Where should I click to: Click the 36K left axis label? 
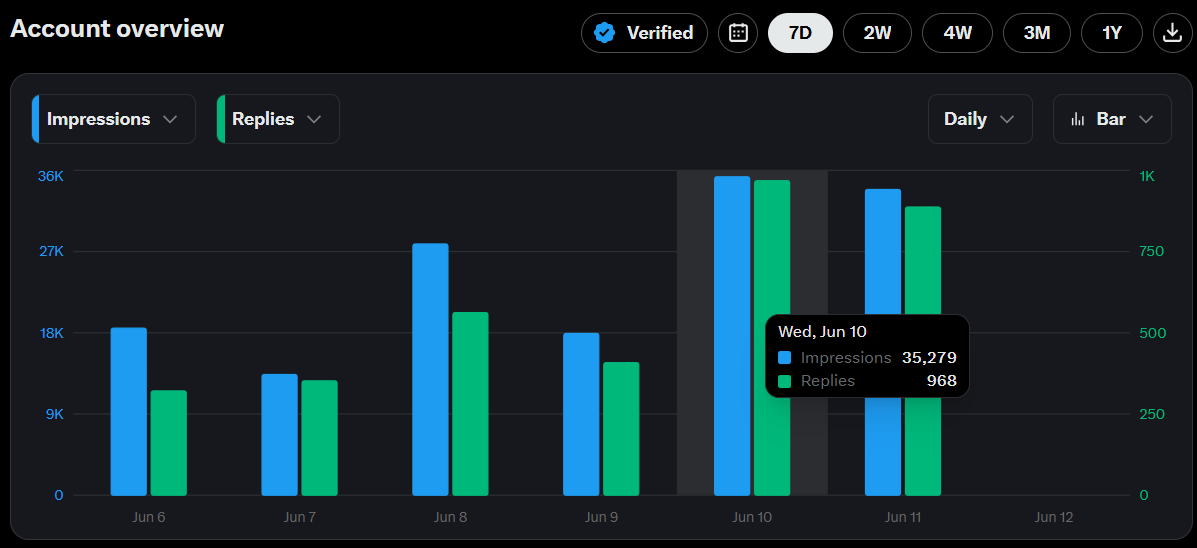coord(50,176)
